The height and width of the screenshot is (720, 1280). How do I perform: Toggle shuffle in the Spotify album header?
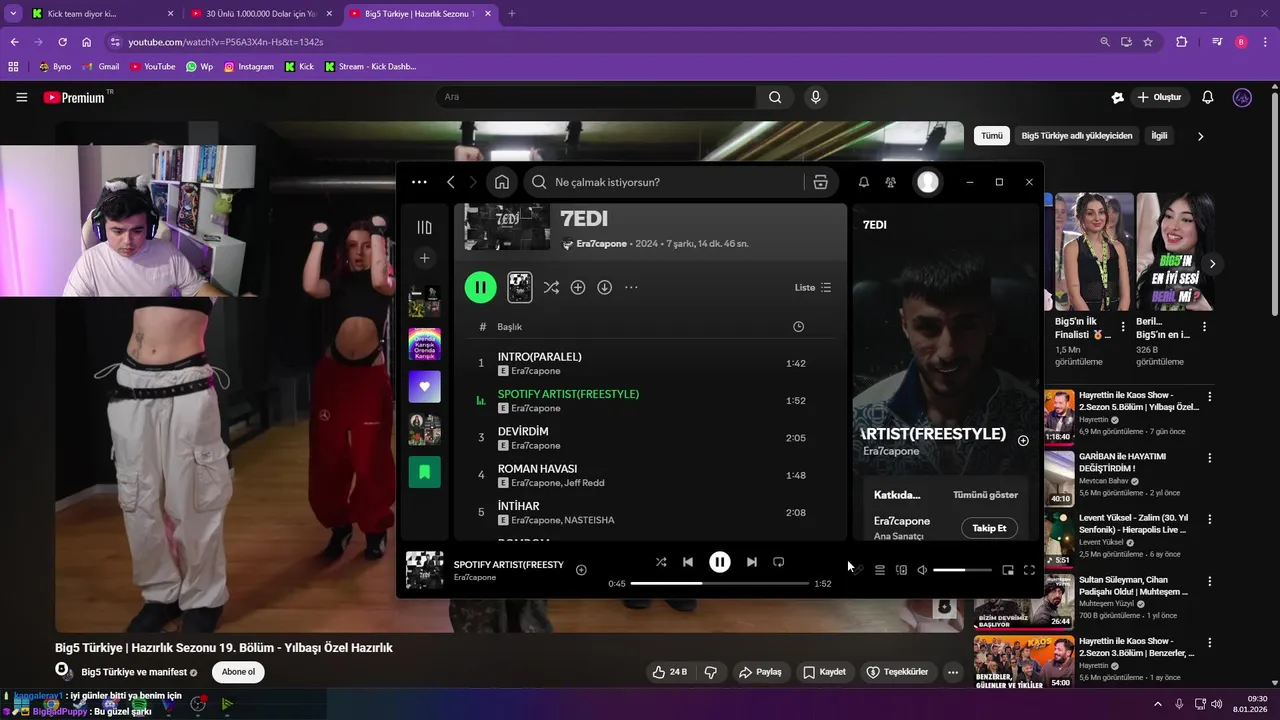point(551,287)
